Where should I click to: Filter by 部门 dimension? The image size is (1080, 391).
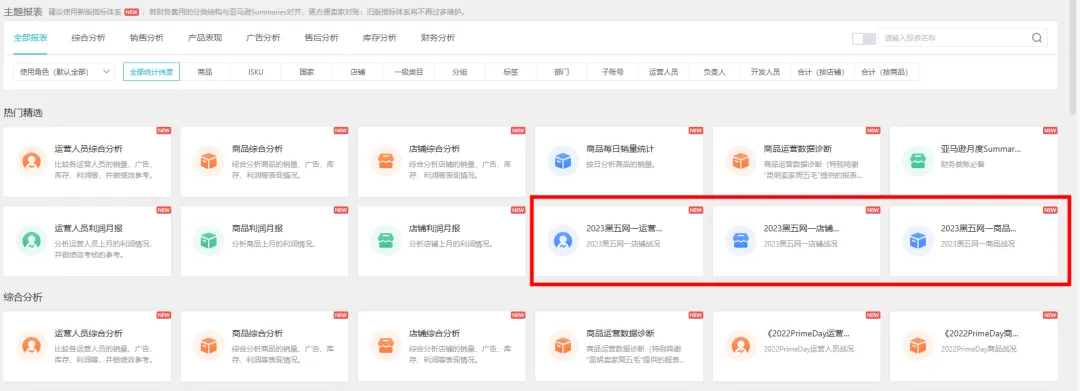(x=561, y=72)
